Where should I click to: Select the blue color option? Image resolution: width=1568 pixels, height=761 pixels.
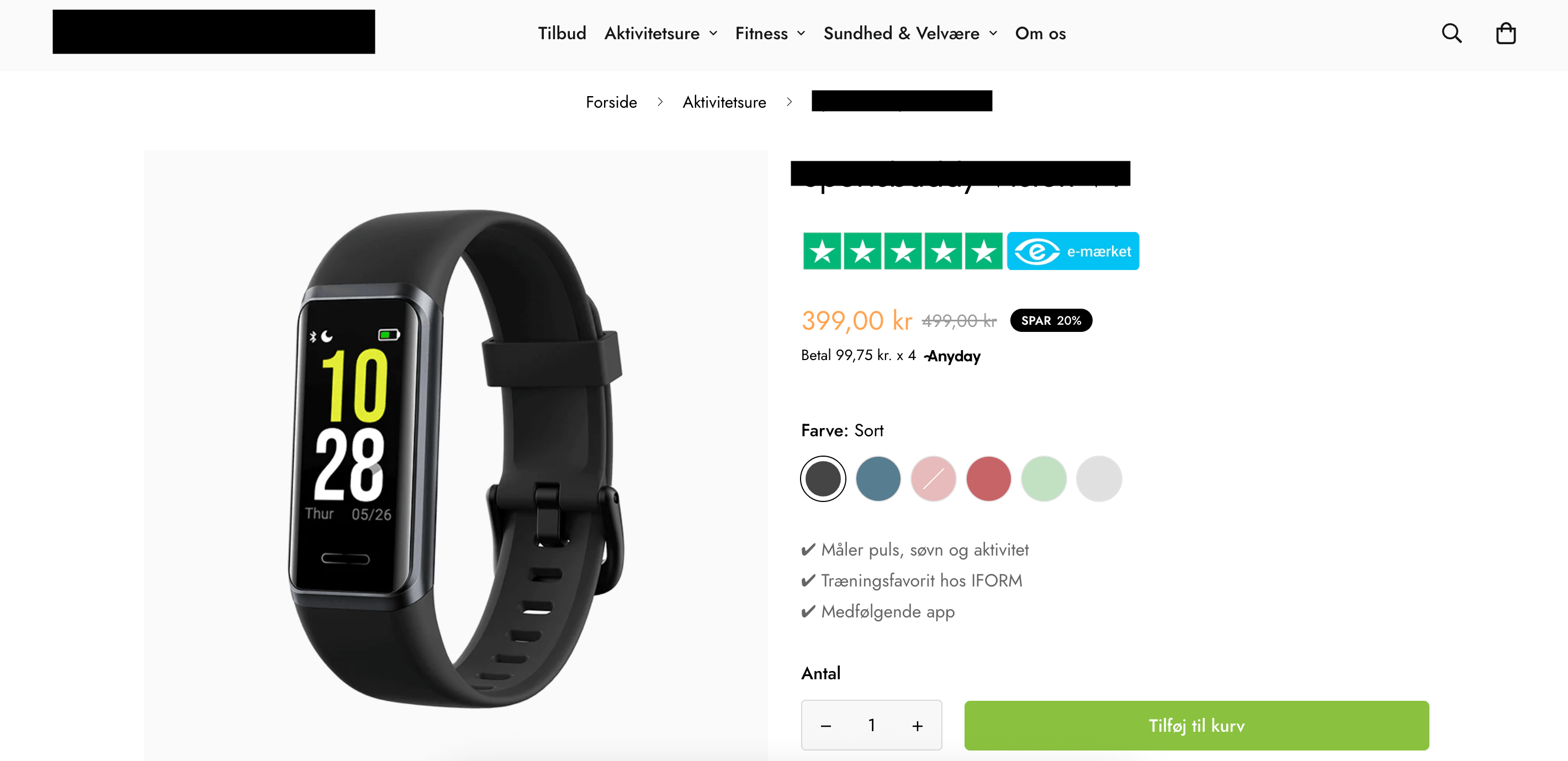point(878,478)
